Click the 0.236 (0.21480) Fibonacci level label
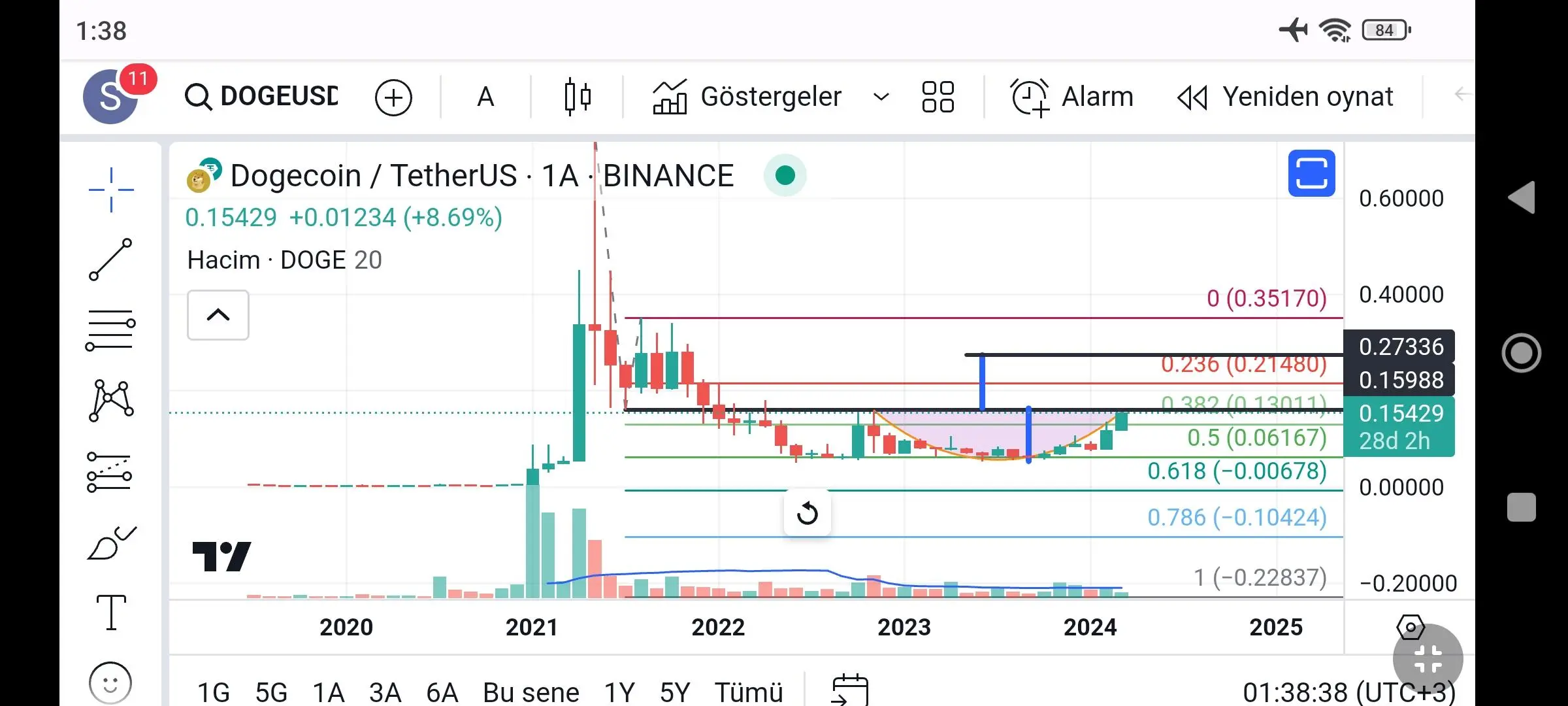Screen dimensions: 1568x706 coord(1244,365)
